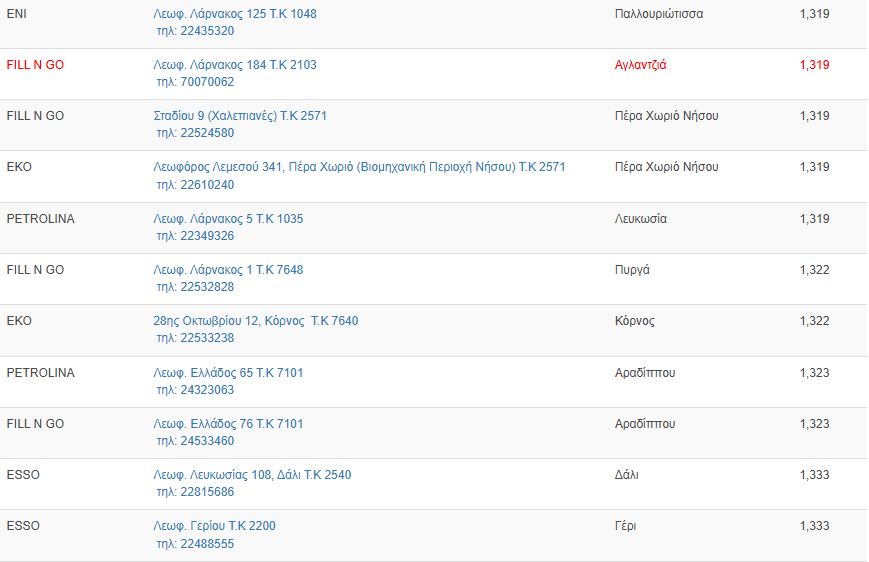Screen dimensions: 869x562
Task: Click the ENI station name
Action: 17,14
